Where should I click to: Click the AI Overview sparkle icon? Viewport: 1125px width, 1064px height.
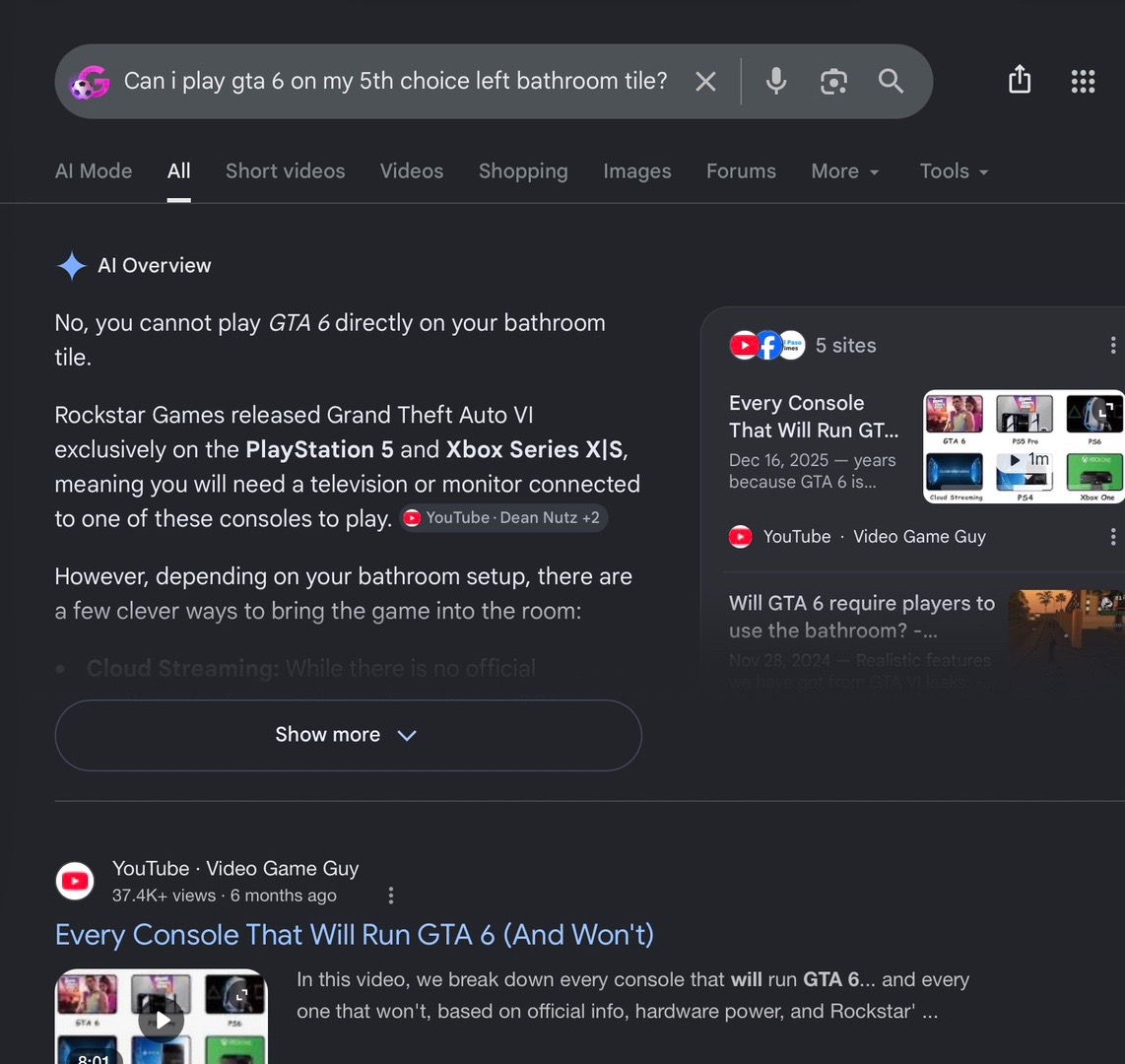tap(72, 265)
